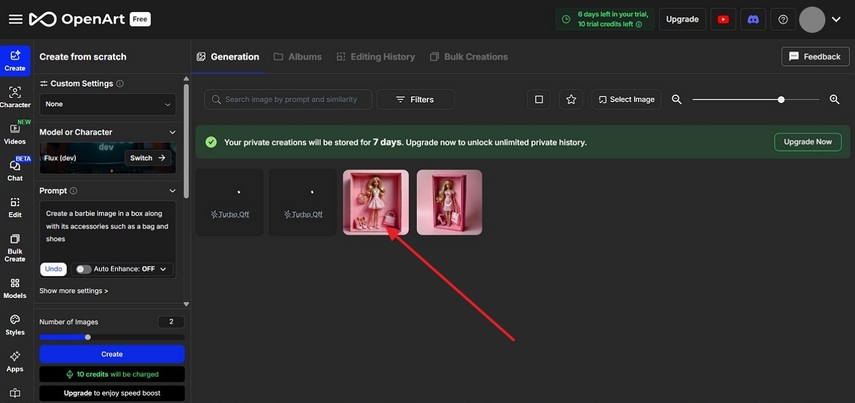This screenshot has width=855, height=403.
Task: Click the Upgrade button in header
Action: pos(682,19)
